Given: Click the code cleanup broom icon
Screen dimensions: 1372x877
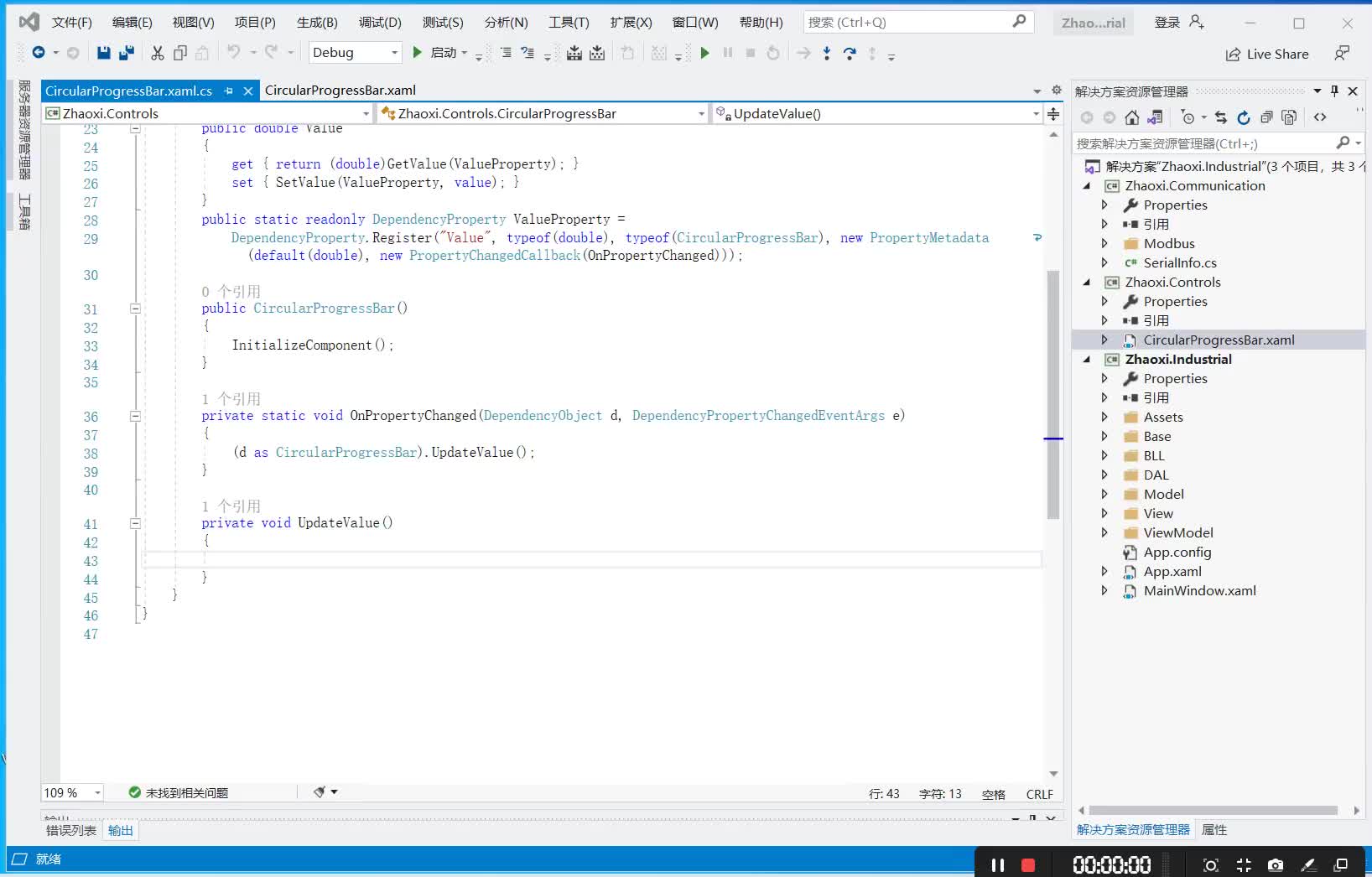Looking at the screenshot, I should (320, 791).
